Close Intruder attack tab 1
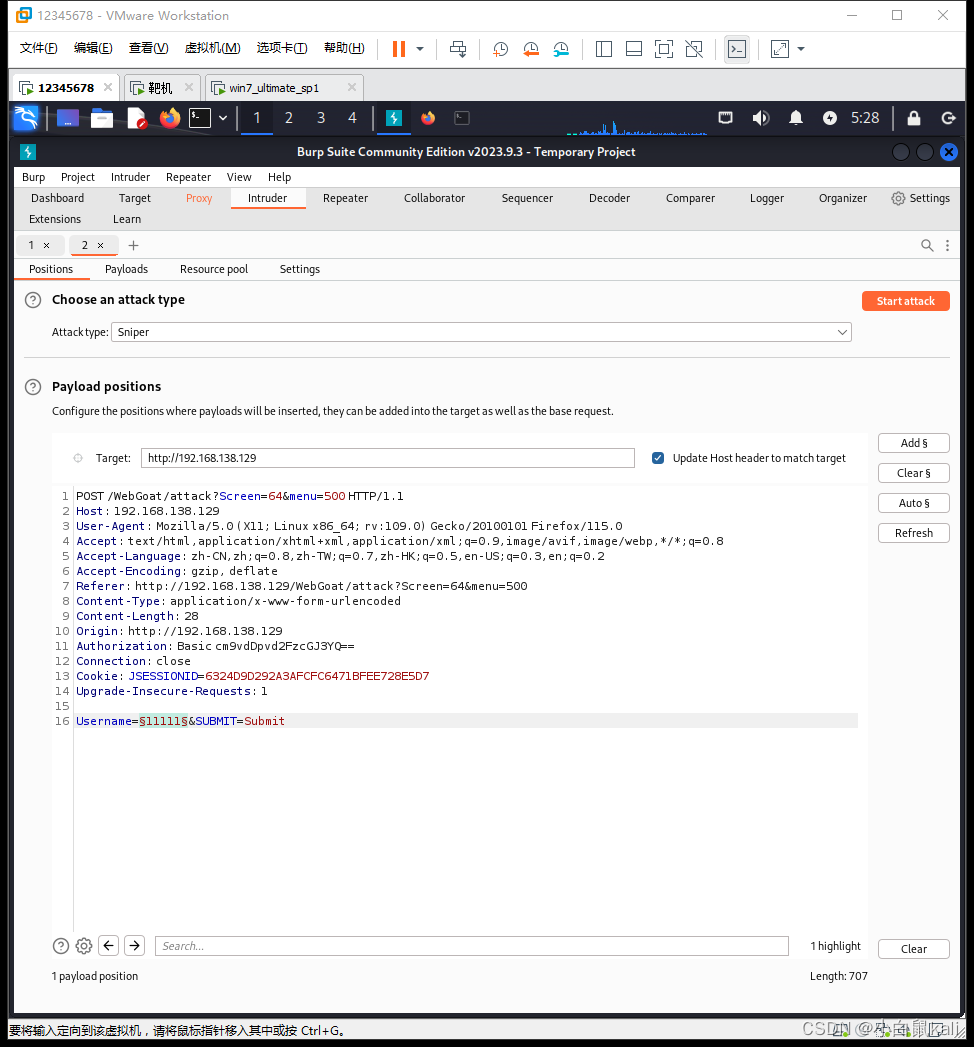The image size is (974, 1047). [x=47, y=246]
